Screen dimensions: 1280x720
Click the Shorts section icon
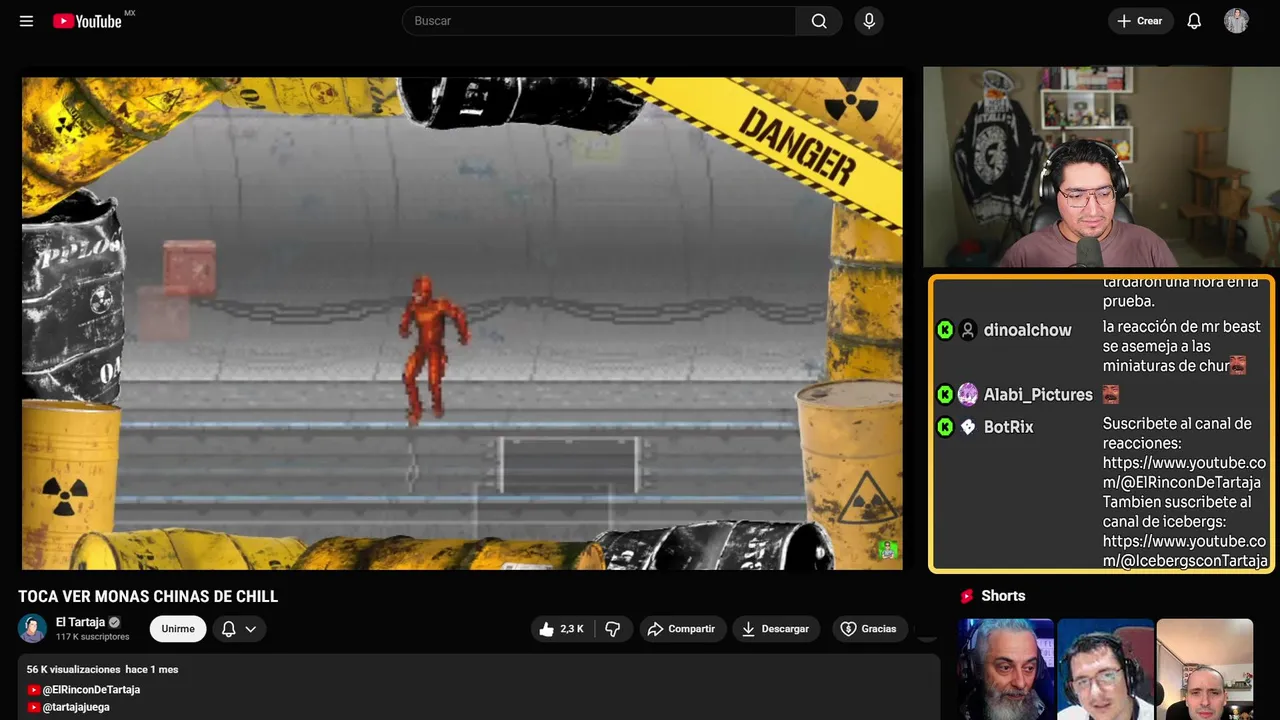(967, 596)
